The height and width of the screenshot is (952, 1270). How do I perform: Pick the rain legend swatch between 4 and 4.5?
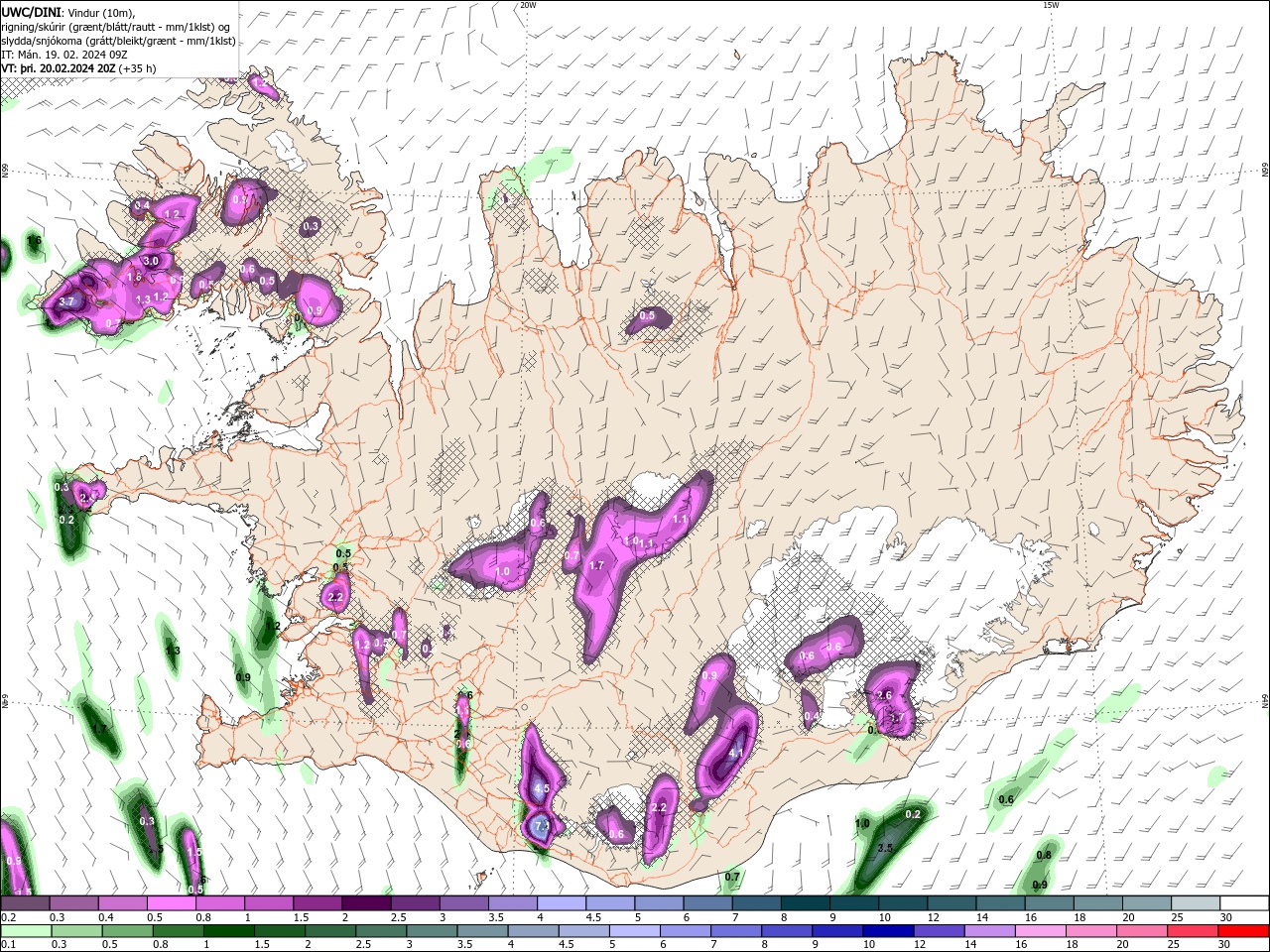point(533,931)
